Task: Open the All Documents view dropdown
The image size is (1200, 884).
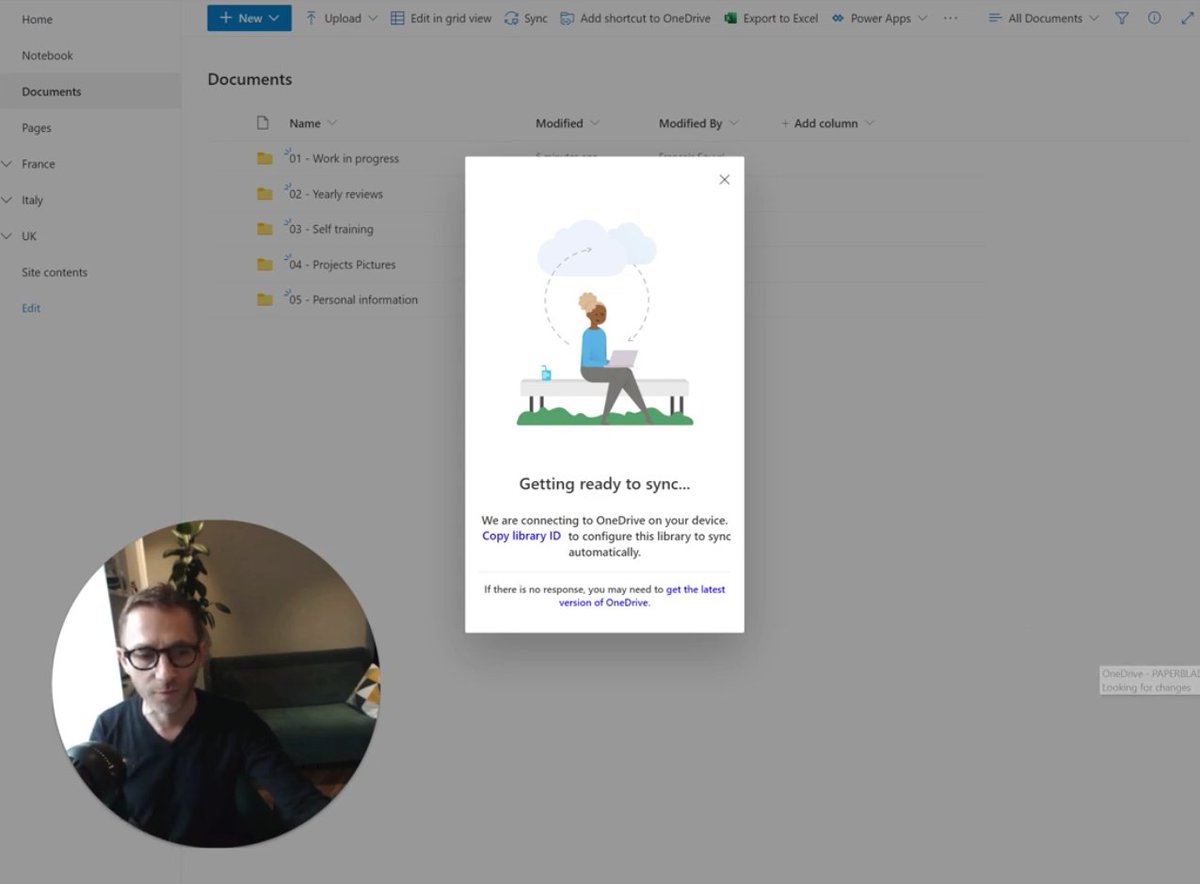Action: coord(1043,17)
